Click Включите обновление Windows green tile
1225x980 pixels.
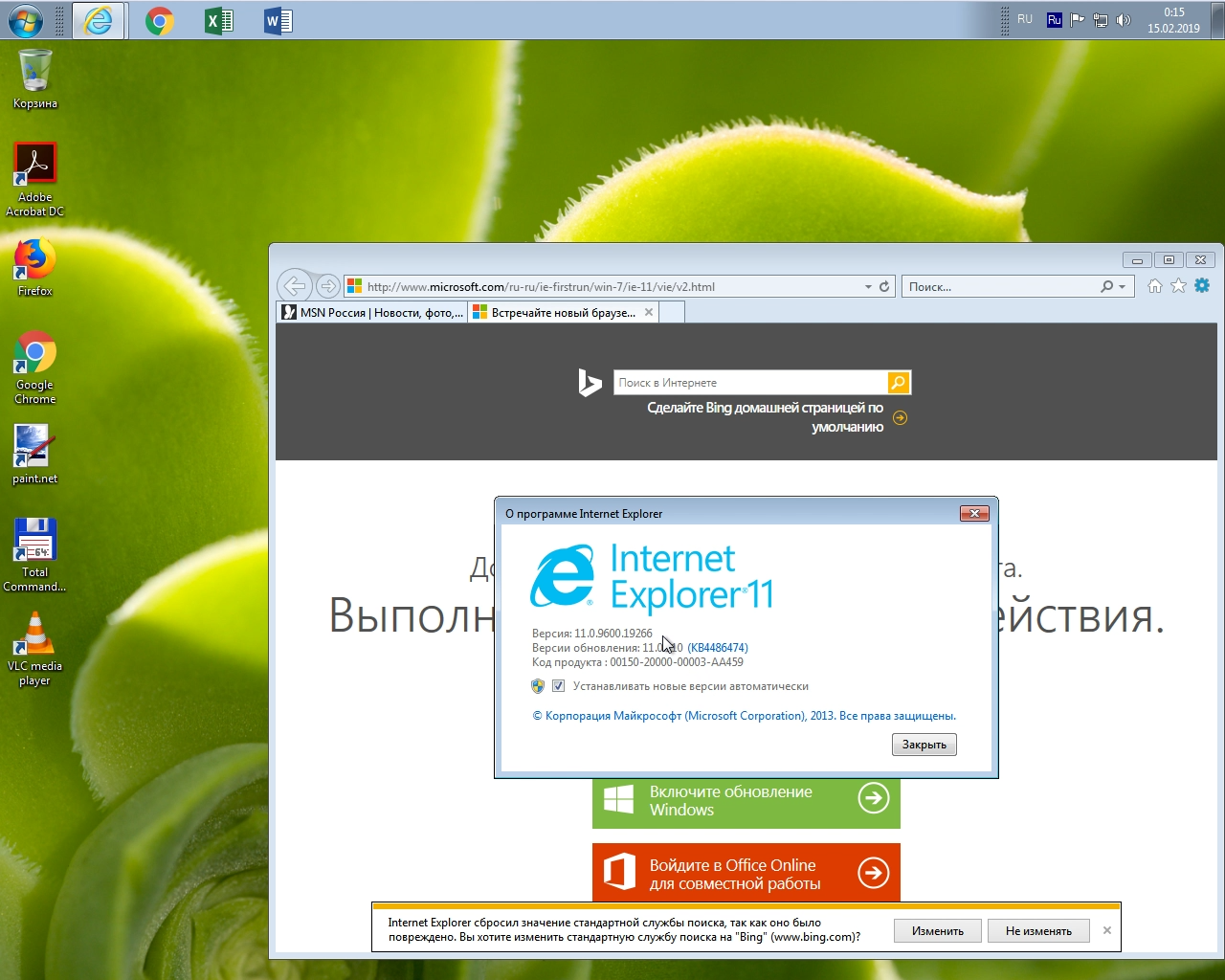[x=746, y=801]
